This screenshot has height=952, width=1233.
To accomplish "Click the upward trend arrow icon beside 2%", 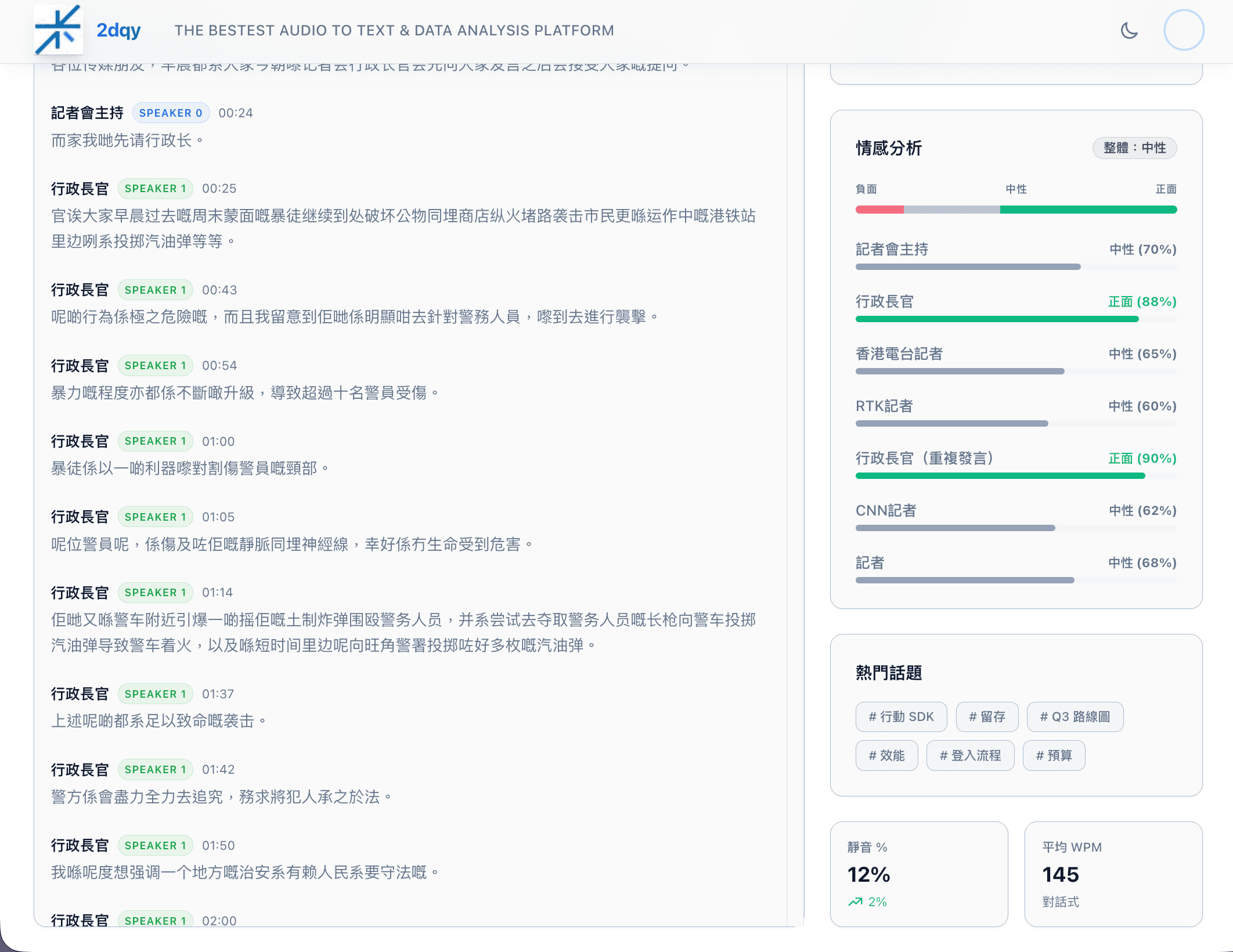I will click(855, 902).
